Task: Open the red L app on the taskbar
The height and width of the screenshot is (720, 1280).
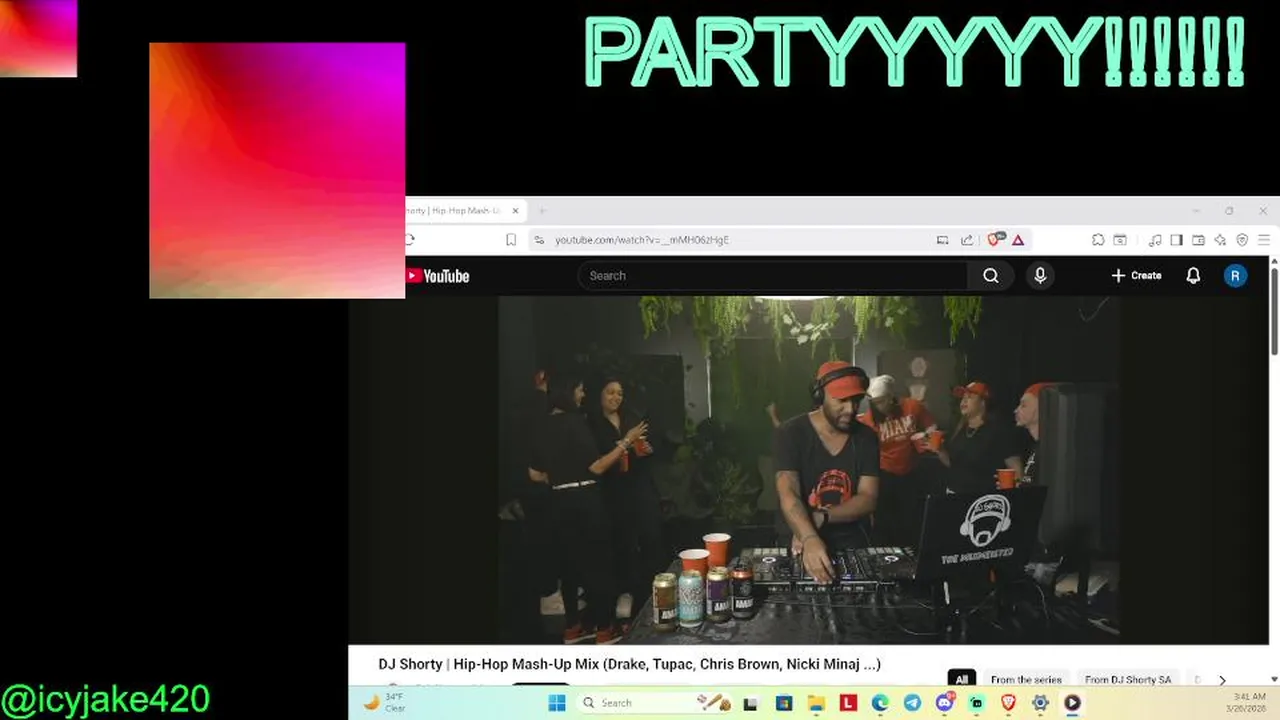Action: tap(848, 703)
